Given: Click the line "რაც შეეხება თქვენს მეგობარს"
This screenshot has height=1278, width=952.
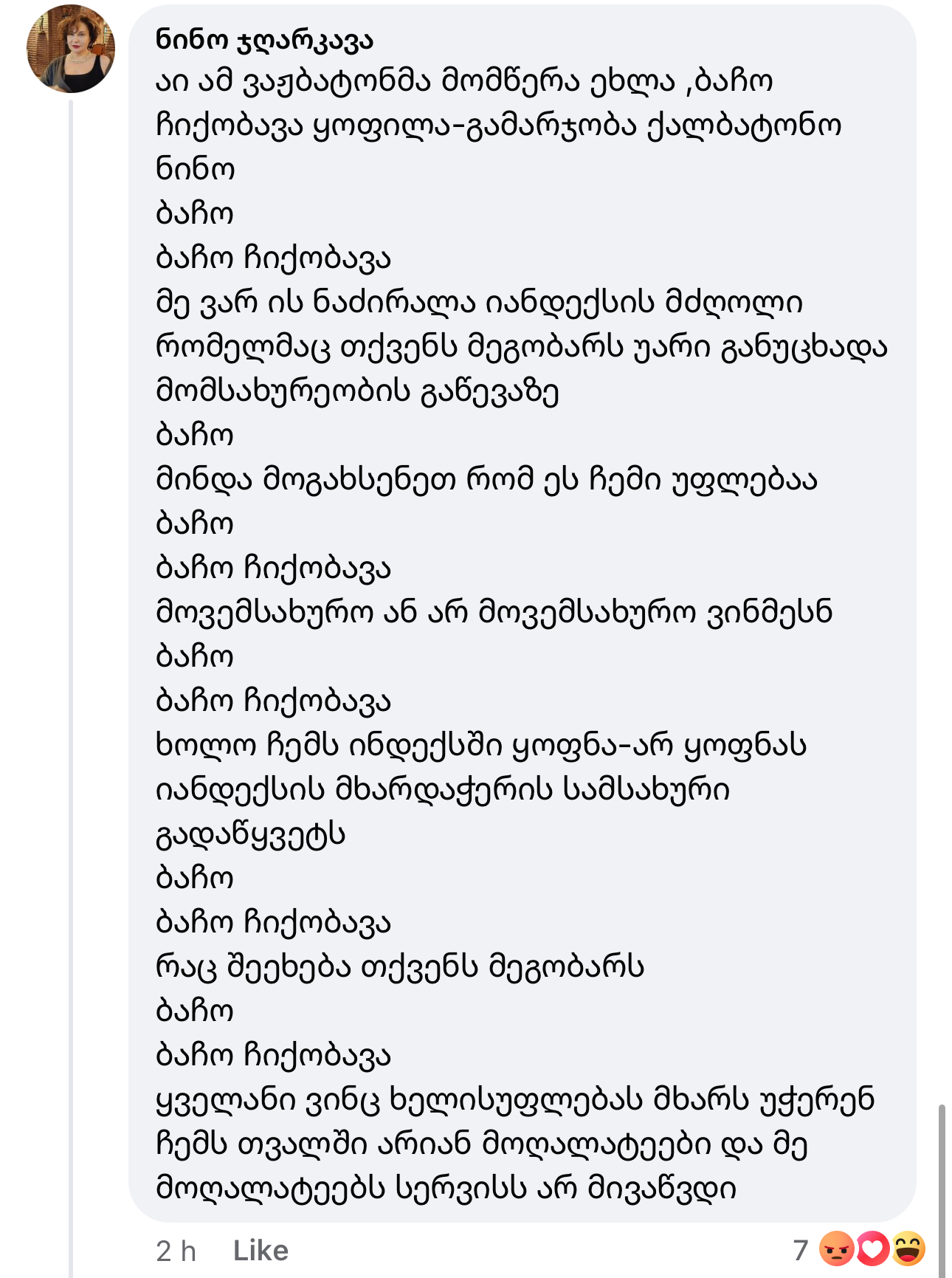Looking at the screenshot, I should [399, 967].
